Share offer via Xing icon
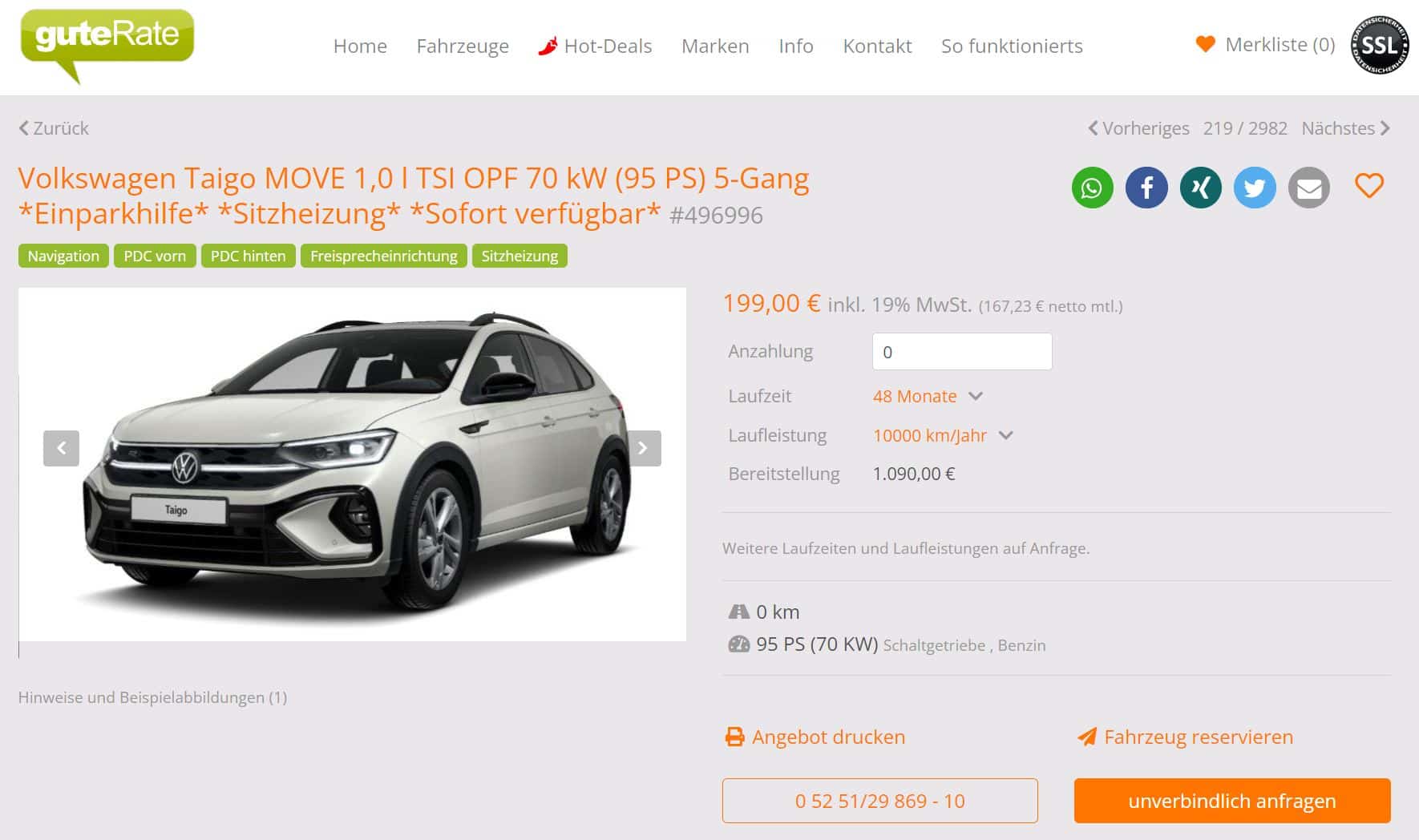Image resolution: width=1419 pixels, height=840 pixels. pyautogui.click(x=1200, y=188)
